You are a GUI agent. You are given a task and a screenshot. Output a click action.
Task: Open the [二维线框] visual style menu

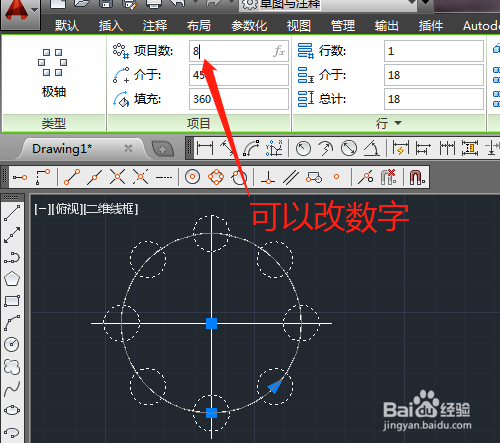pos(111,209)
